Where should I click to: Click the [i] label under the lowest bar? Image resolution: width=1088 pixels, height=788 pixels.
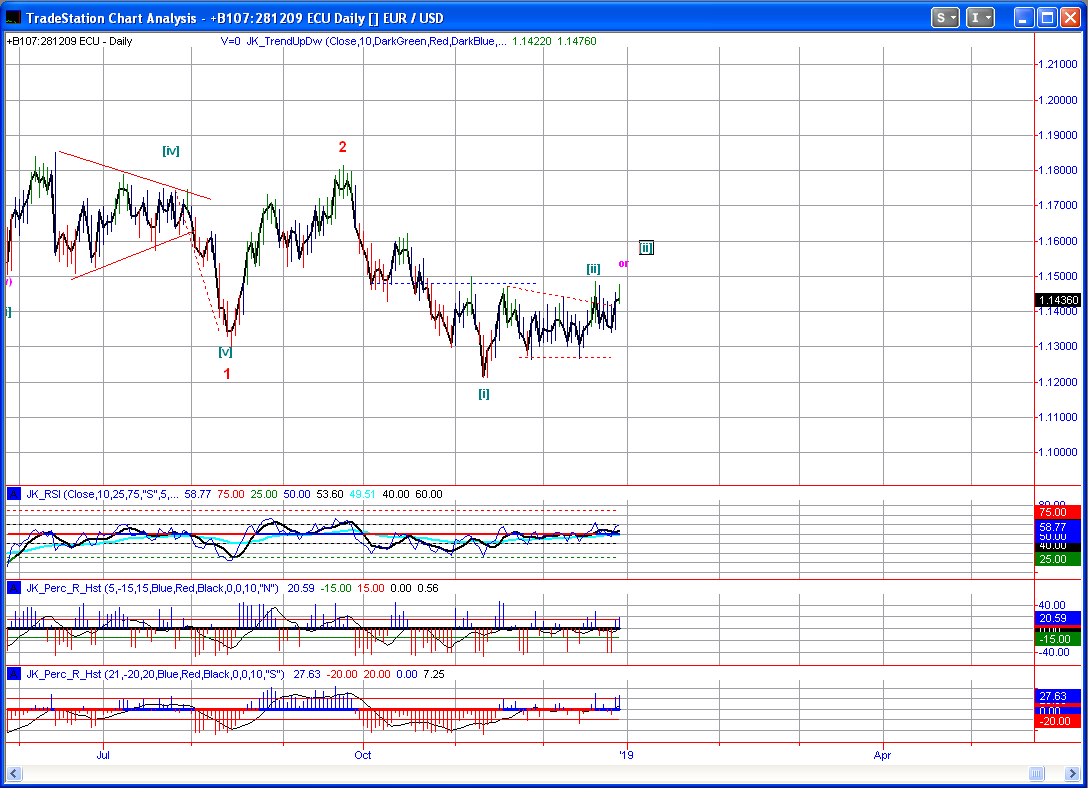(484, 394)
